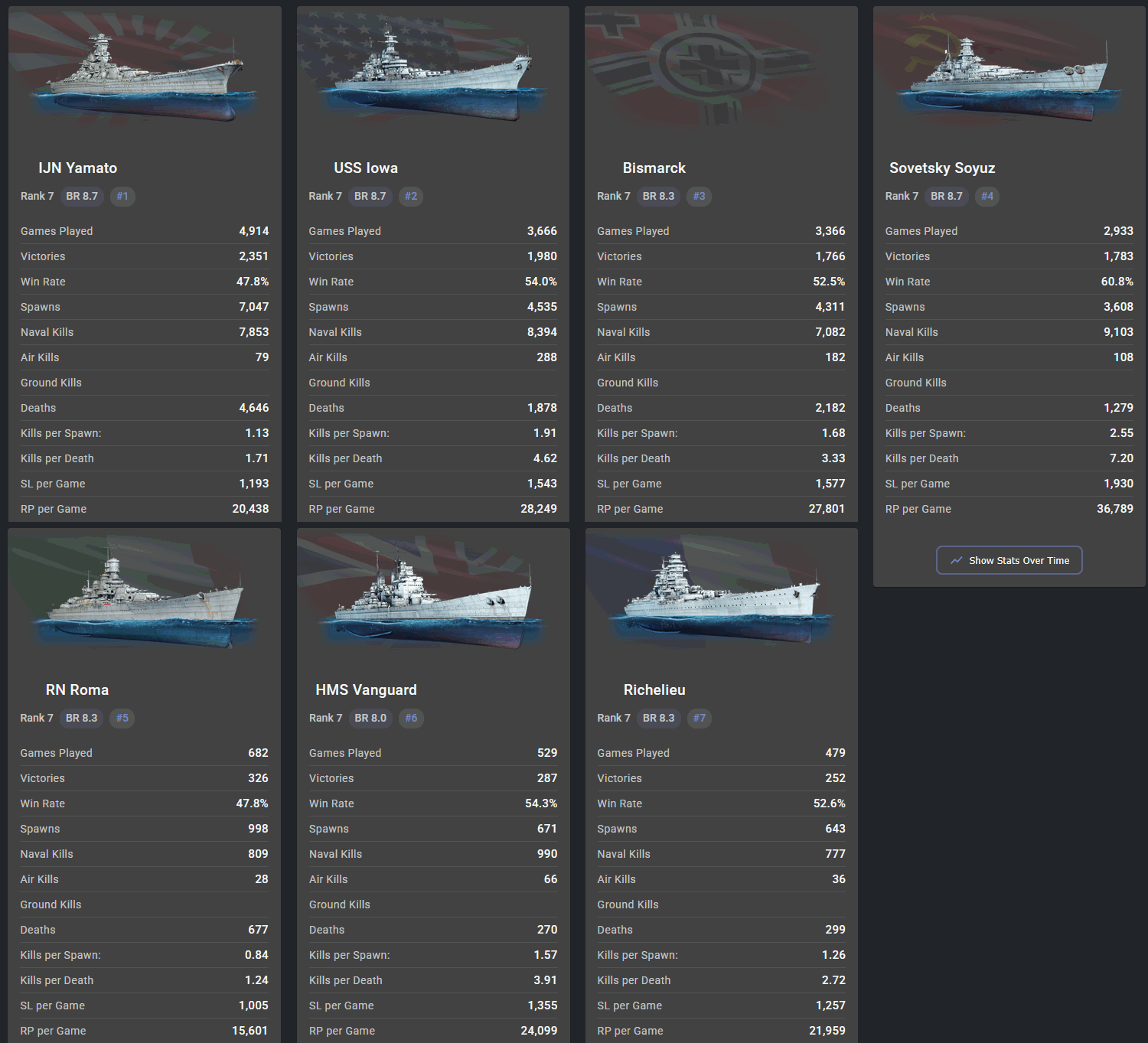Image resolution: width=1148 pixels, height=1043 pixels.
Task: Click HMS Vanguard's Kills per Death 3.91
Action: pos(545,980)
